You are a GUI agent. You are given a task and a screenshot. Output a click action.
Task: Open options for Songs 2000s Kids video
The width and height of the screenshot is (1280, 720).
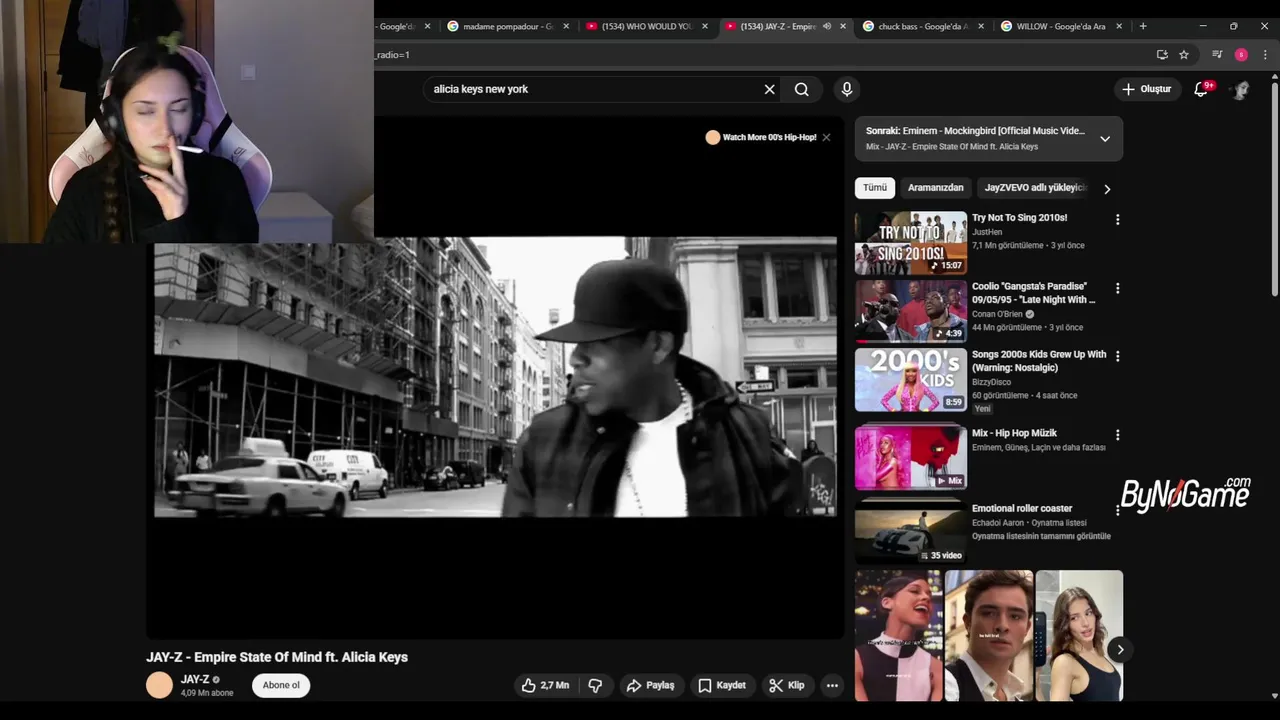click(1117, 356)
